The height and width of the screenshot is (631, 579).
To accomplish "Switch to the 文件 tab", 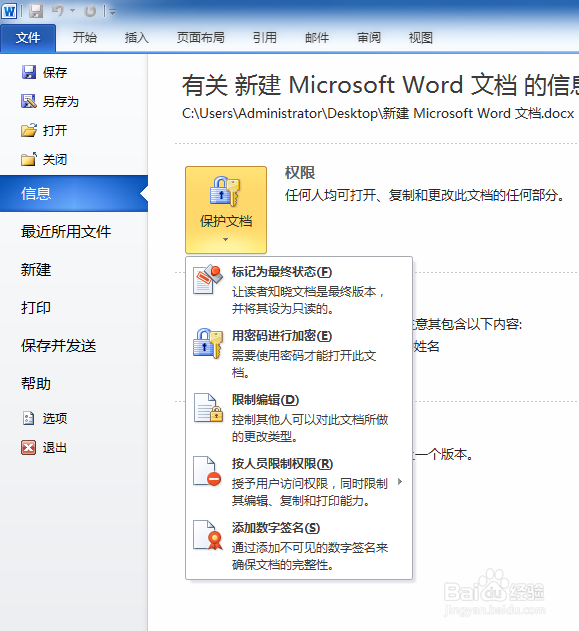I will click(x=28, y=38).
